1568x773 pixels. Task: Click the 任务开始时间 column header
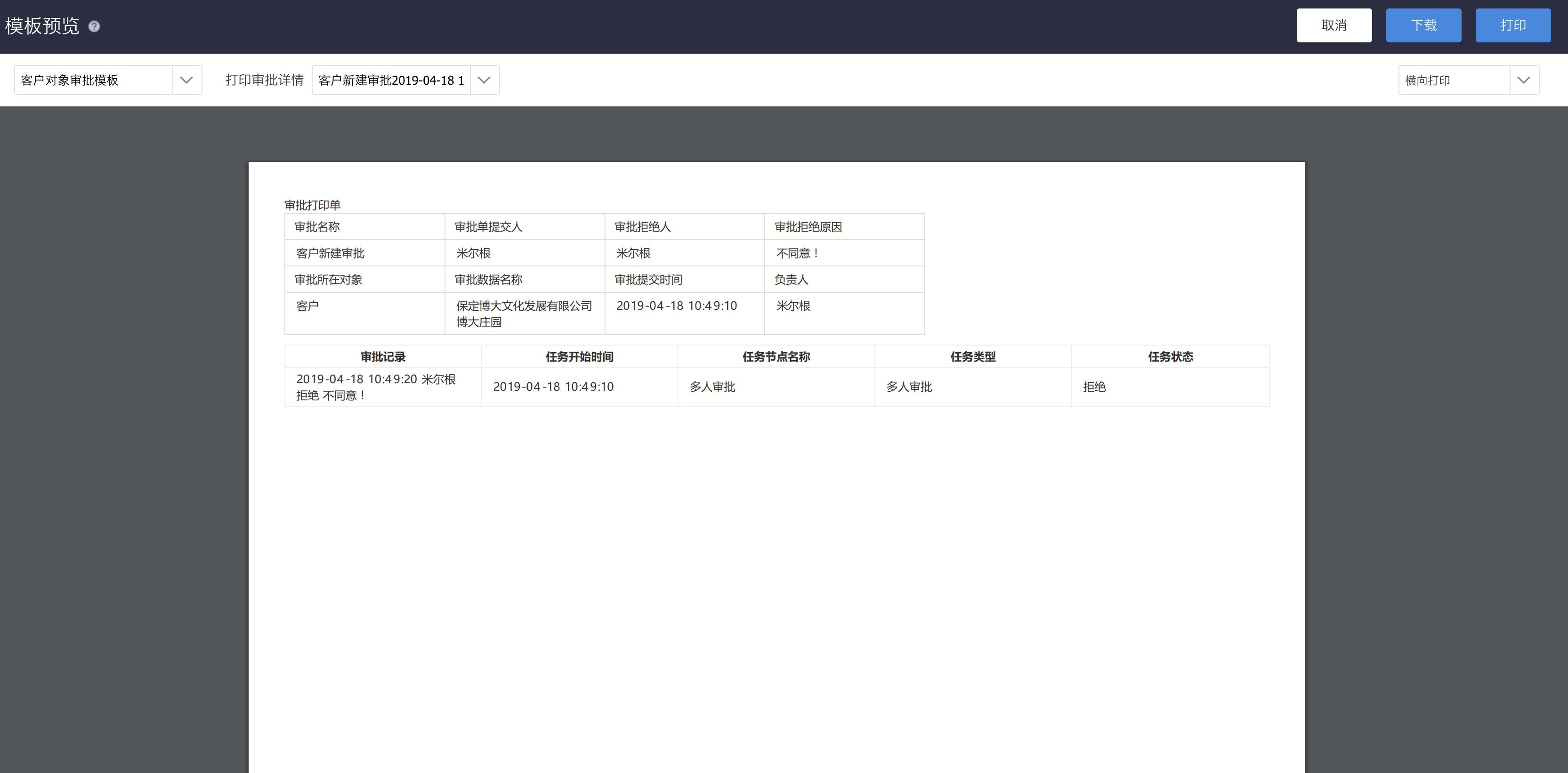click(x=580, y=357)
